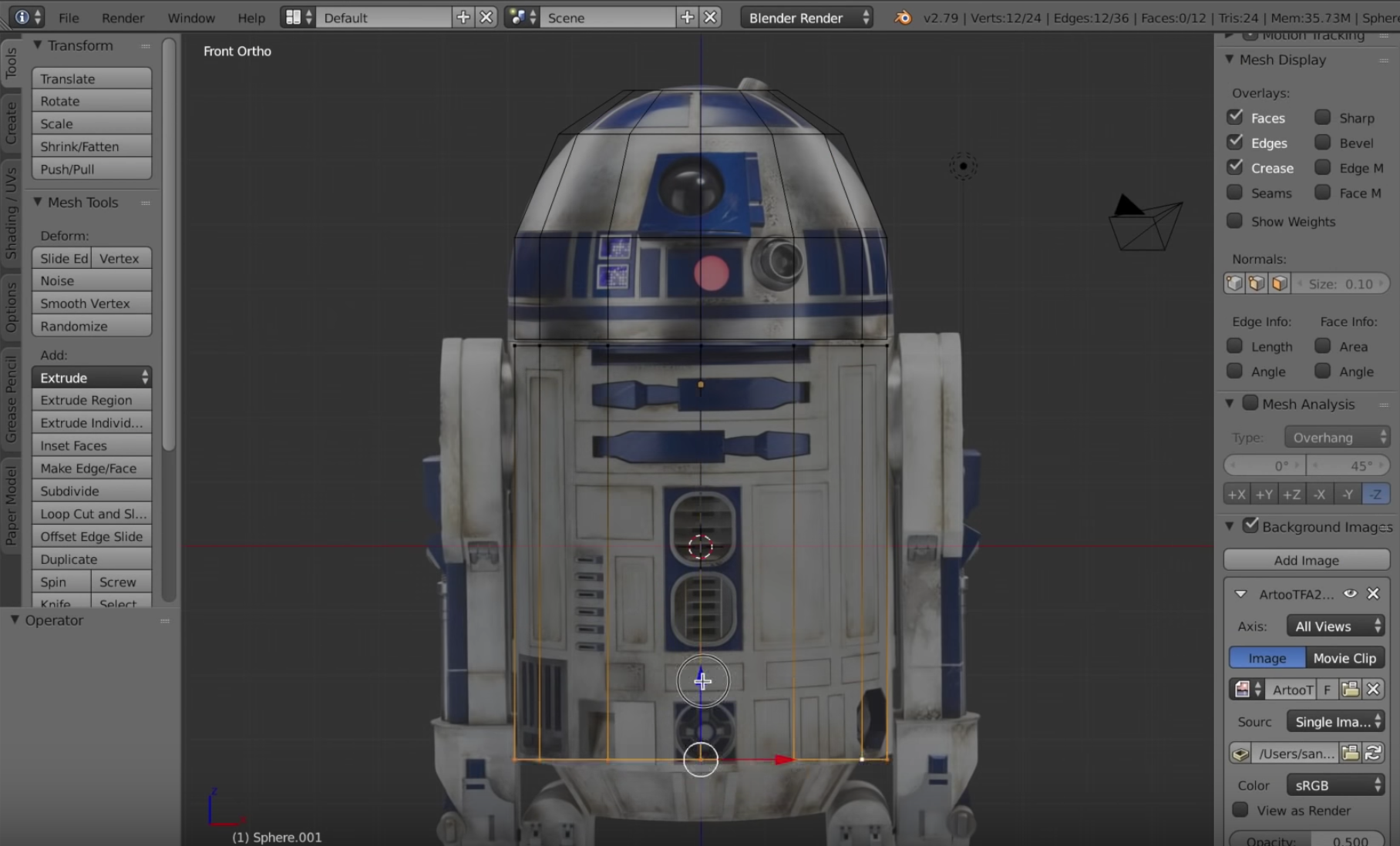Switch to the Create tab
Screen dimensions: 1400x846
11,123
